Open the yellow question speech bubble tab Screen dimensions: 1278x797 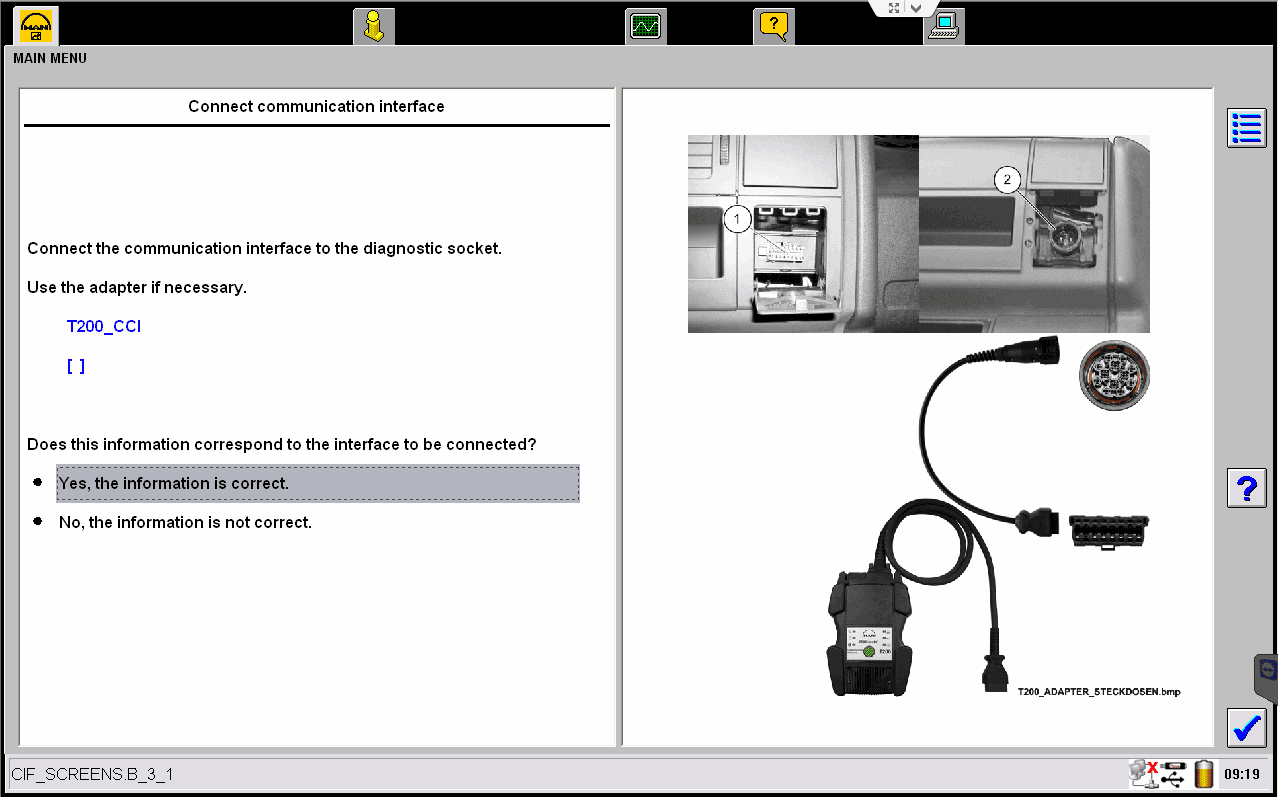click(x=774, y=26)
